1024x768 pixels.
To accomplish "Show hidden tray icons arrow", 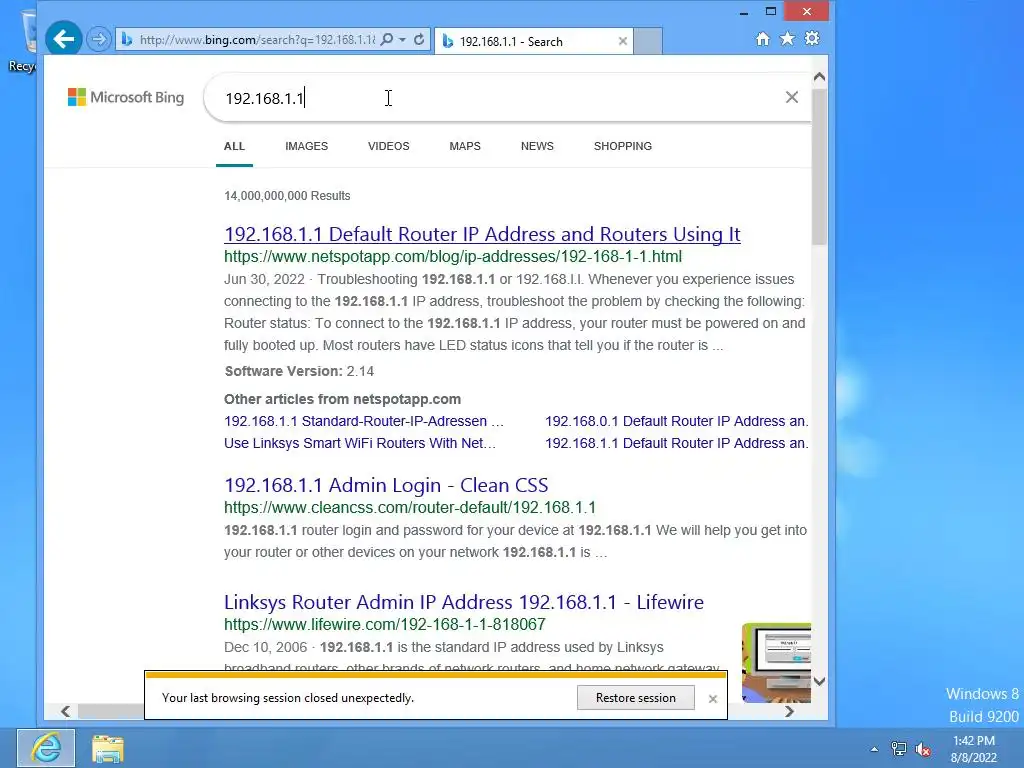I will (874, 749).
